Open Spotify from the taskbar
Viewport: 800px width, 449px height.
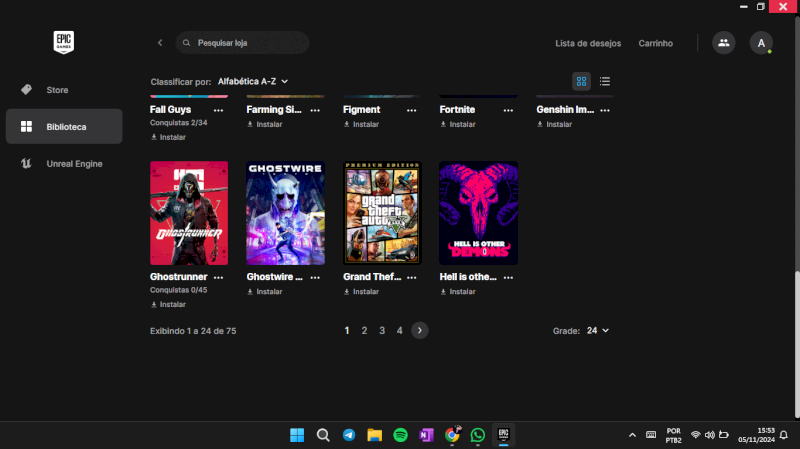[400, 435]
